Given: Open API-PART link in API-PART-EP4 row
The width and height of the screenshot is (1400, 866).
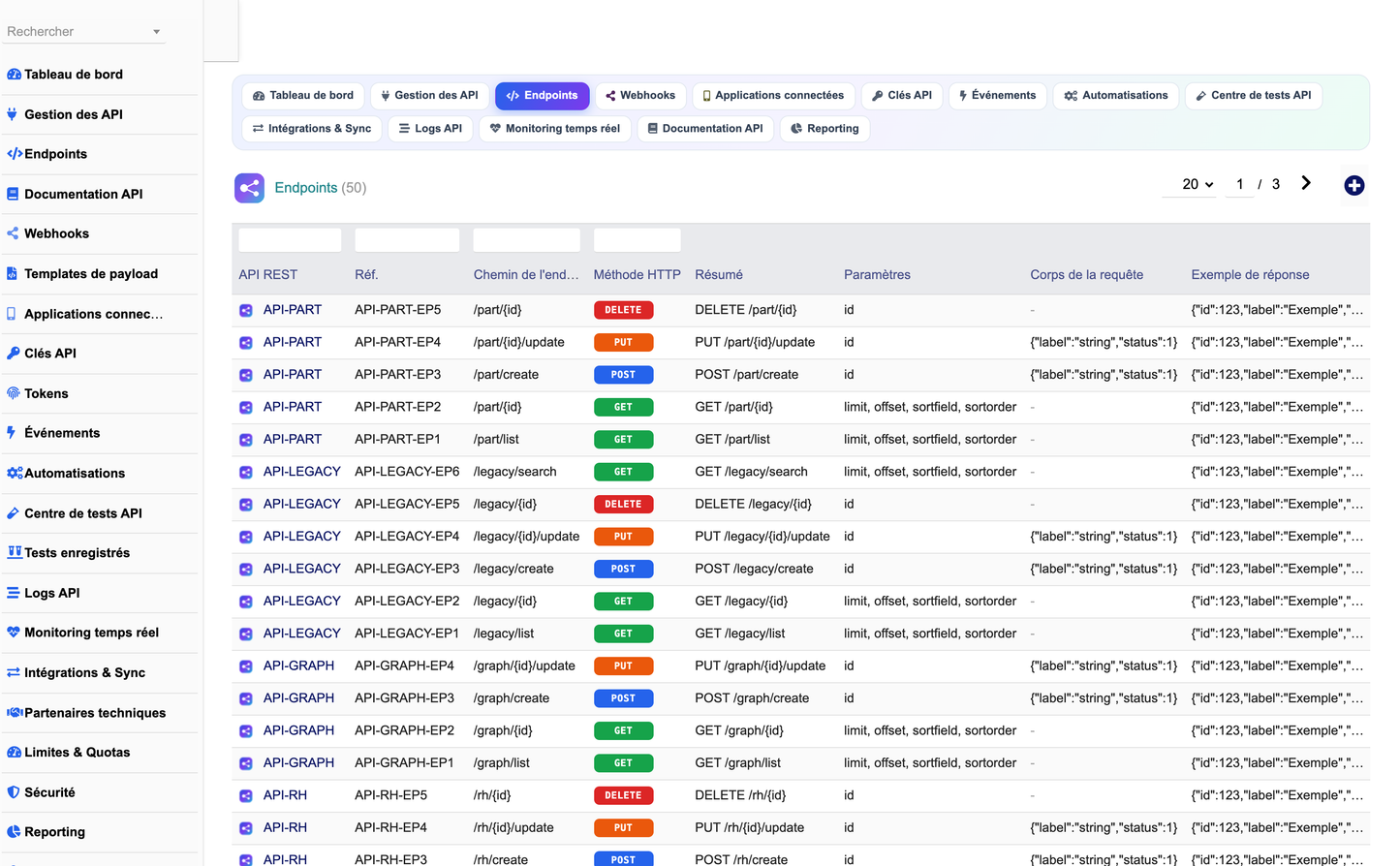Looking at the screenshot, I should pos(293,342).
